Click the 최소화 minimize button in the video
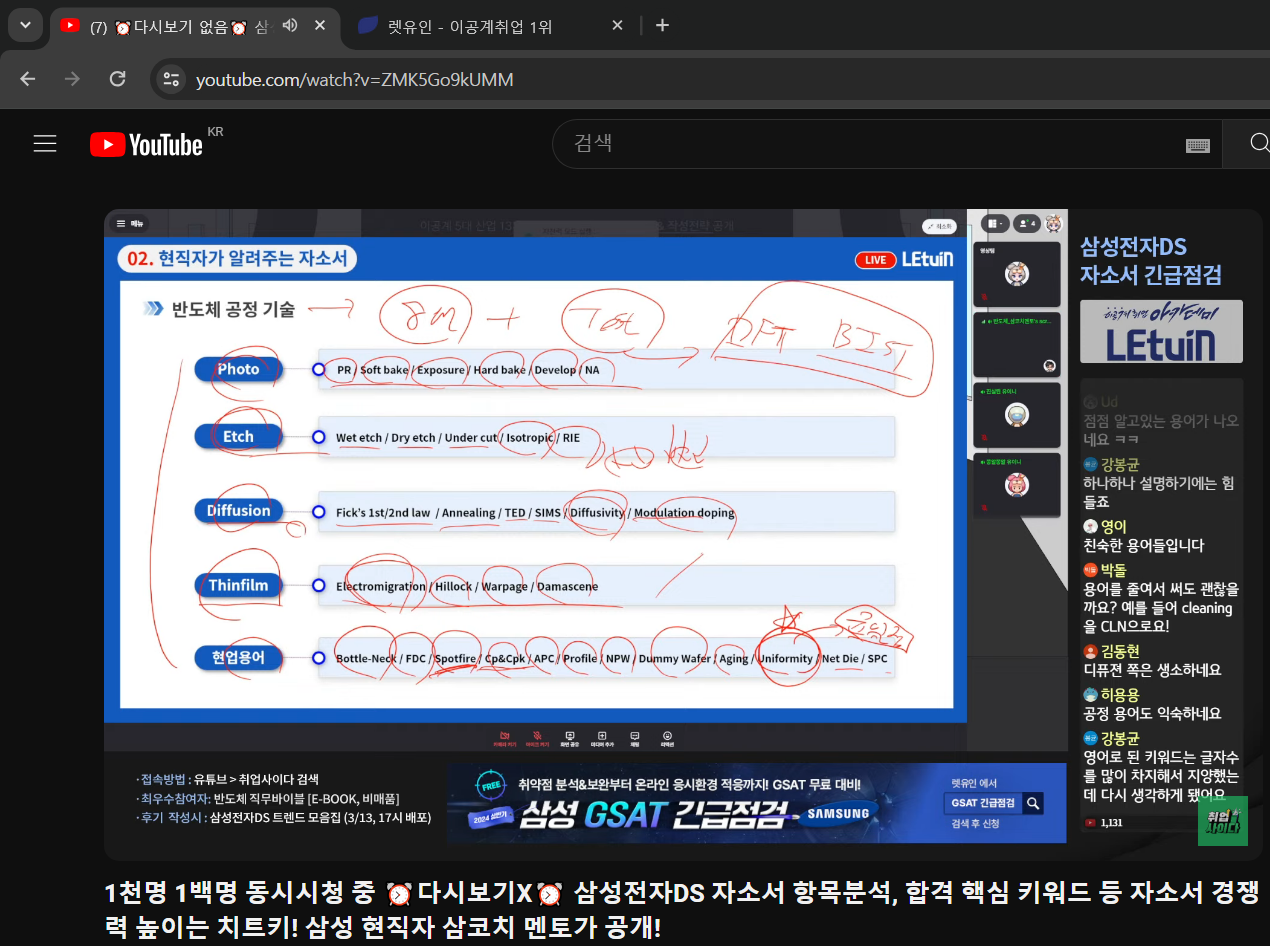 click(939, 226)
